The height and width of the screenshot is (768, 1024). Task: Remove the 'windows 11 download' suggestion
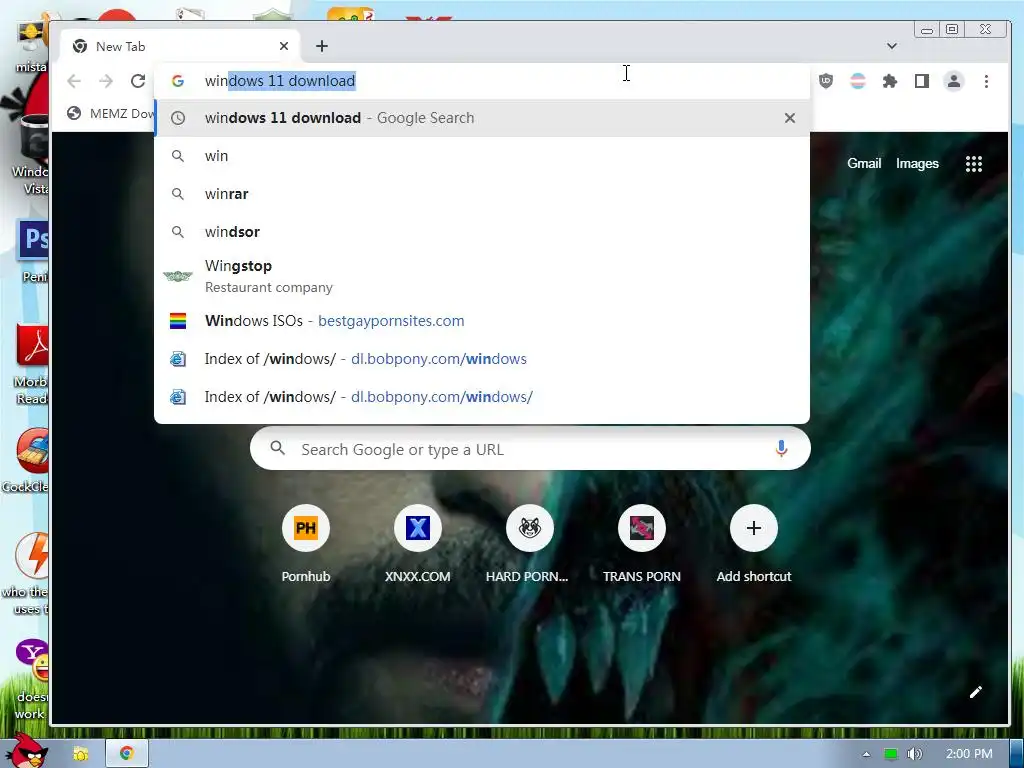tap(790, 118)
